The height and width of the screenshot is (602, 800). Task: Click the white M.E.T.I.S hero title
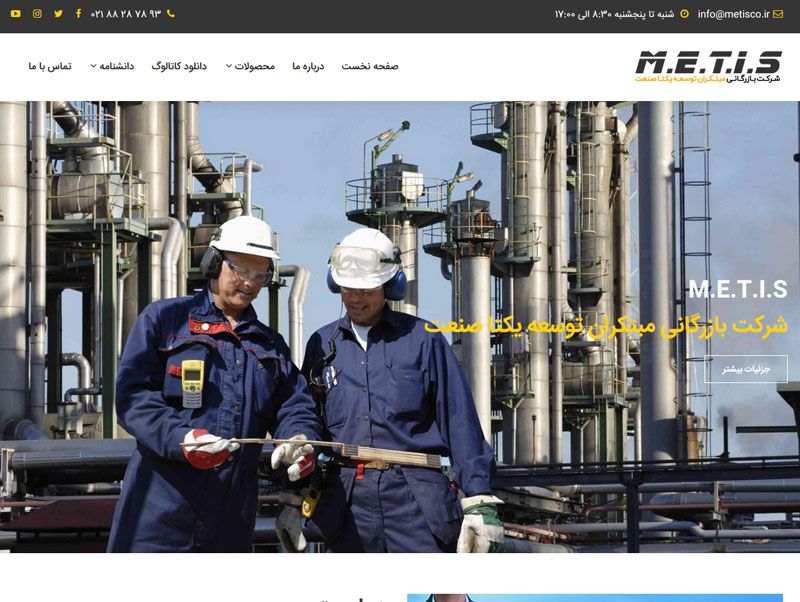click(738, 289)
